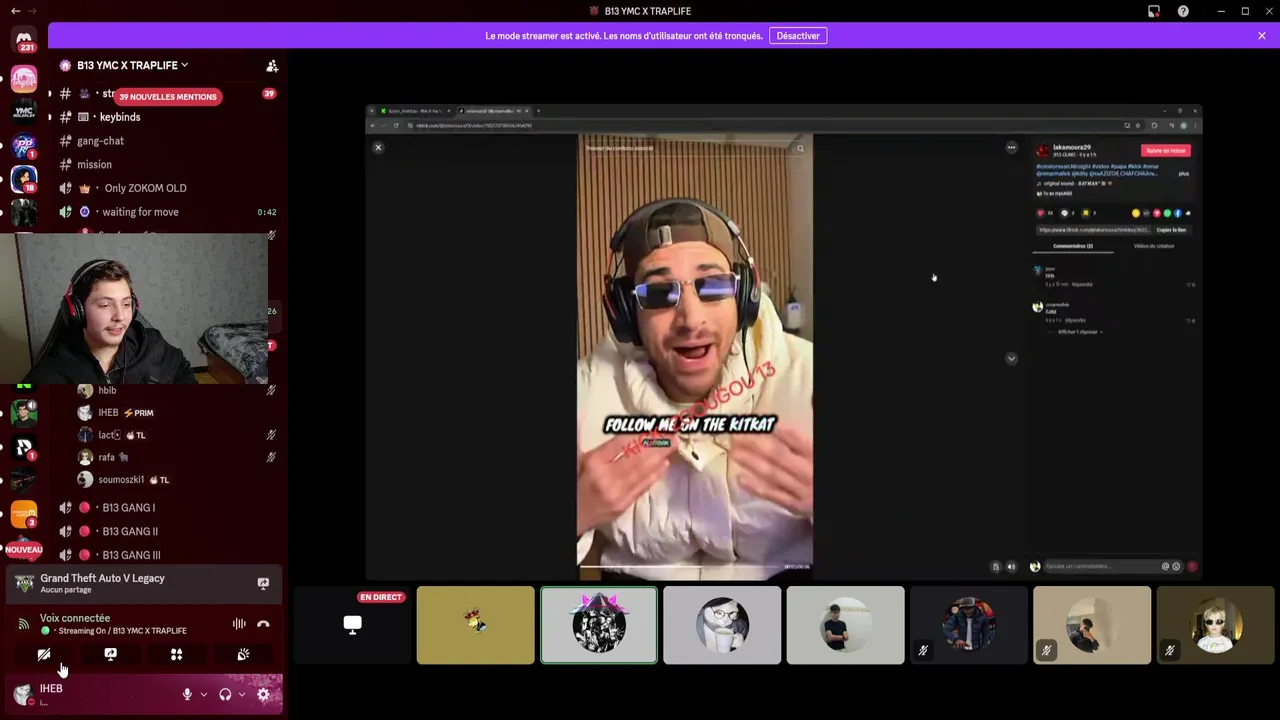This screenshot has height=720, width=1280.
Task: Close the TikTok video in shared stream
Action: pyautogui.click(x=378, y=147)
